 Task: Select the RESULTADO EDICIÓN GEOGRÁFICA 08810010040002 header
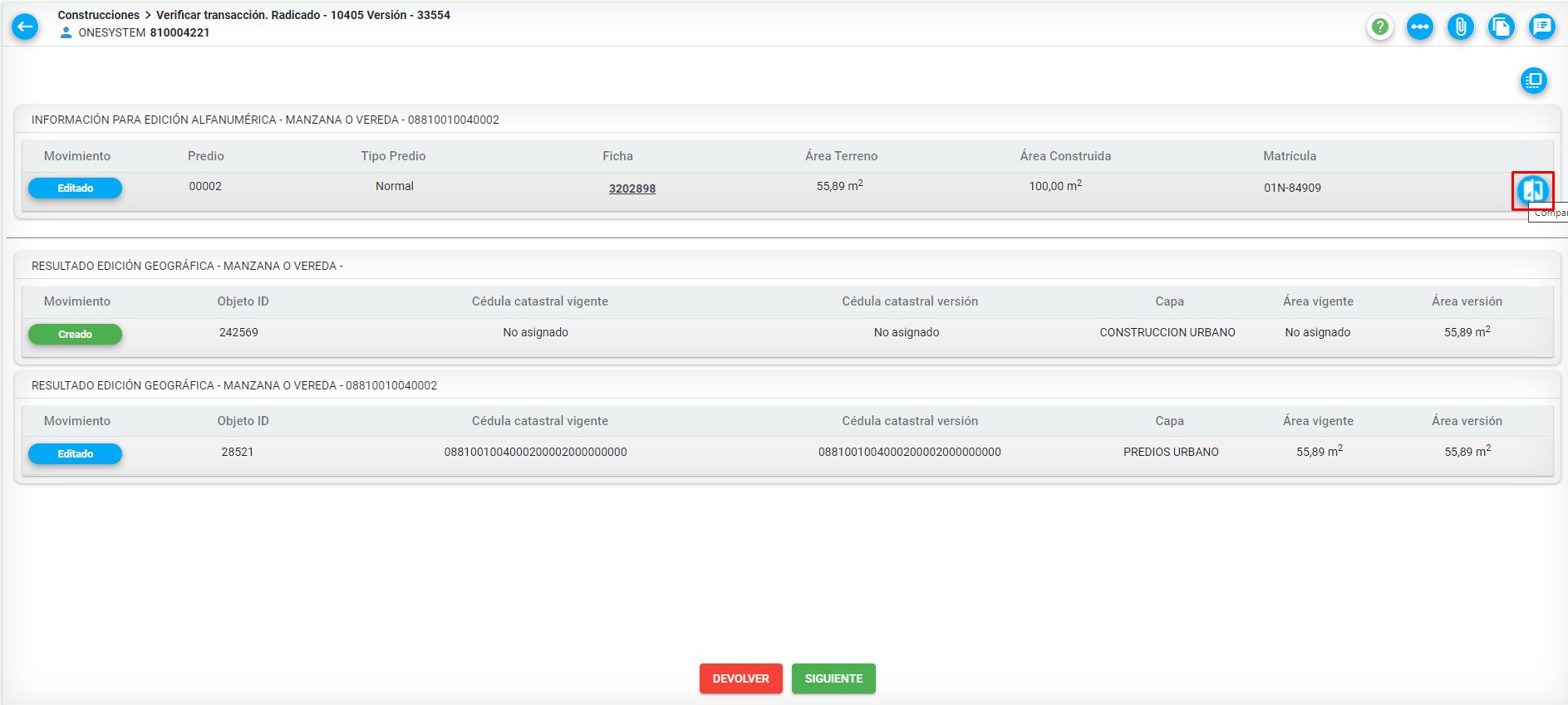[x=787, y=385]
